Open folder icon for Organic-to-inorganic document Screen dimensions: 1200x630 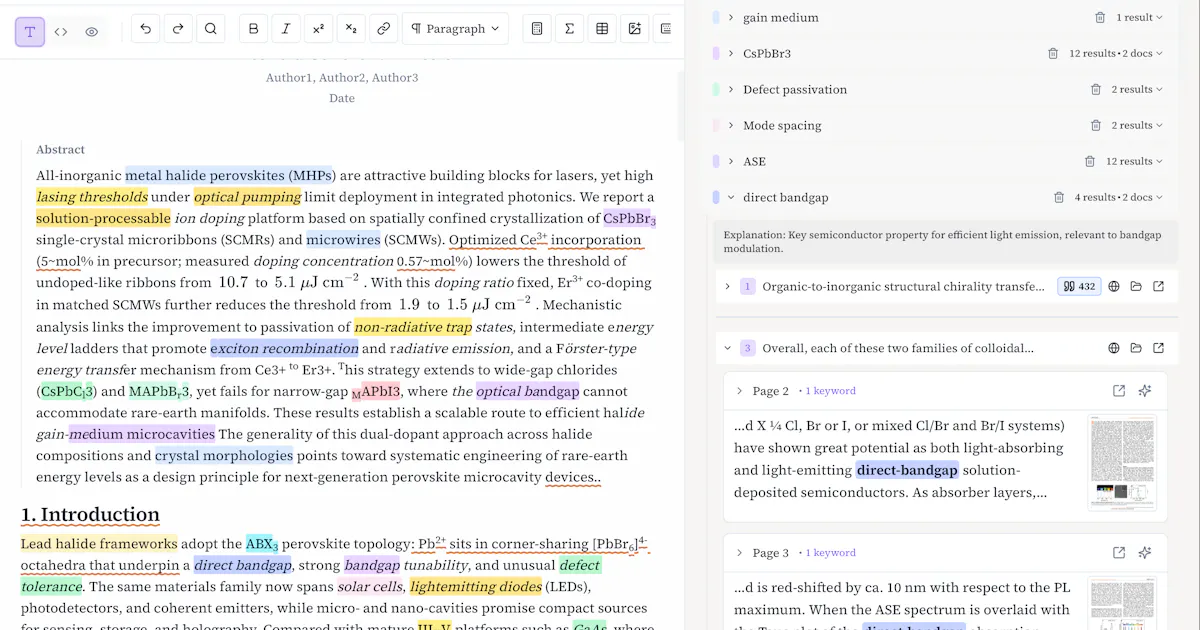pyautogui.click(x=1136, y=287)
